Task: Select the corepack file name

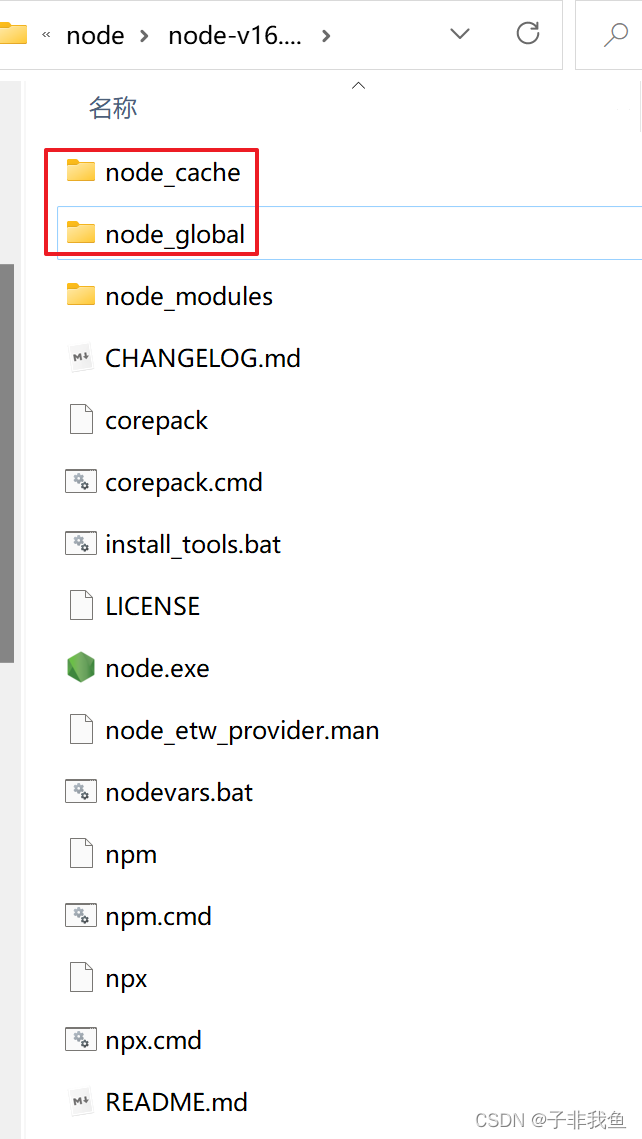Action: click(157, 421)
